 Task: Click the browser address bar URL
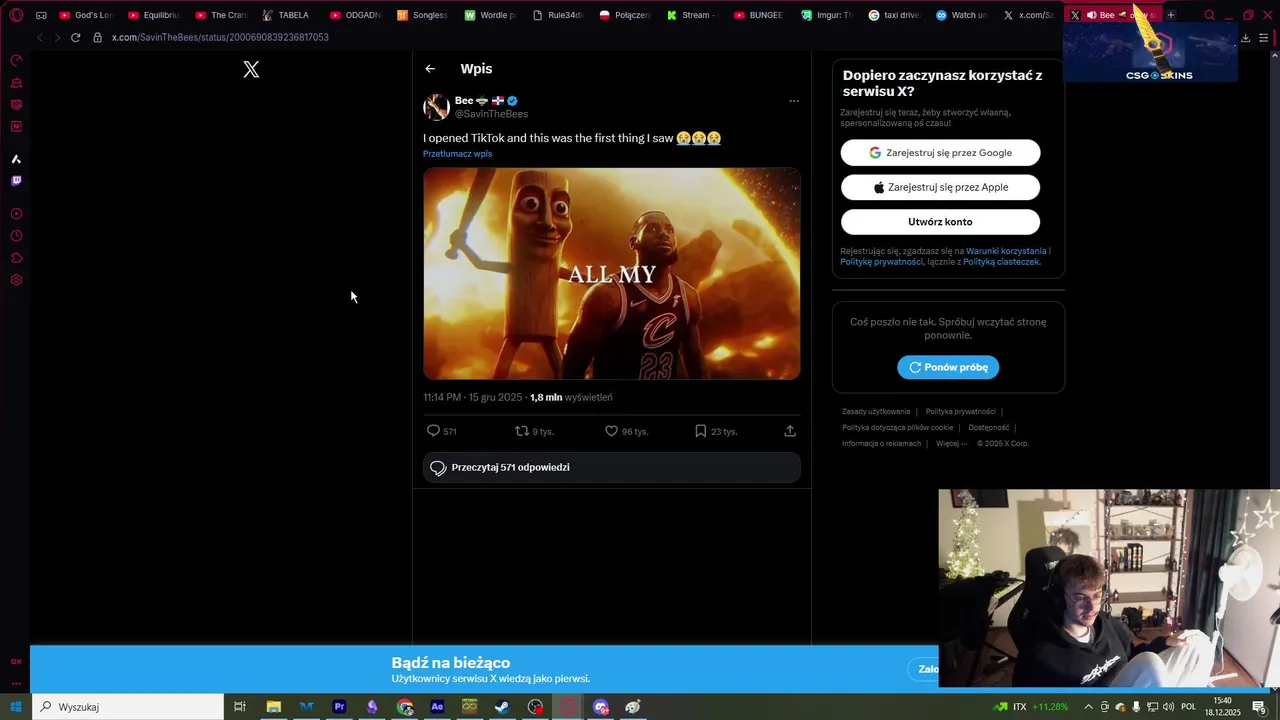(x=220, y=37)
